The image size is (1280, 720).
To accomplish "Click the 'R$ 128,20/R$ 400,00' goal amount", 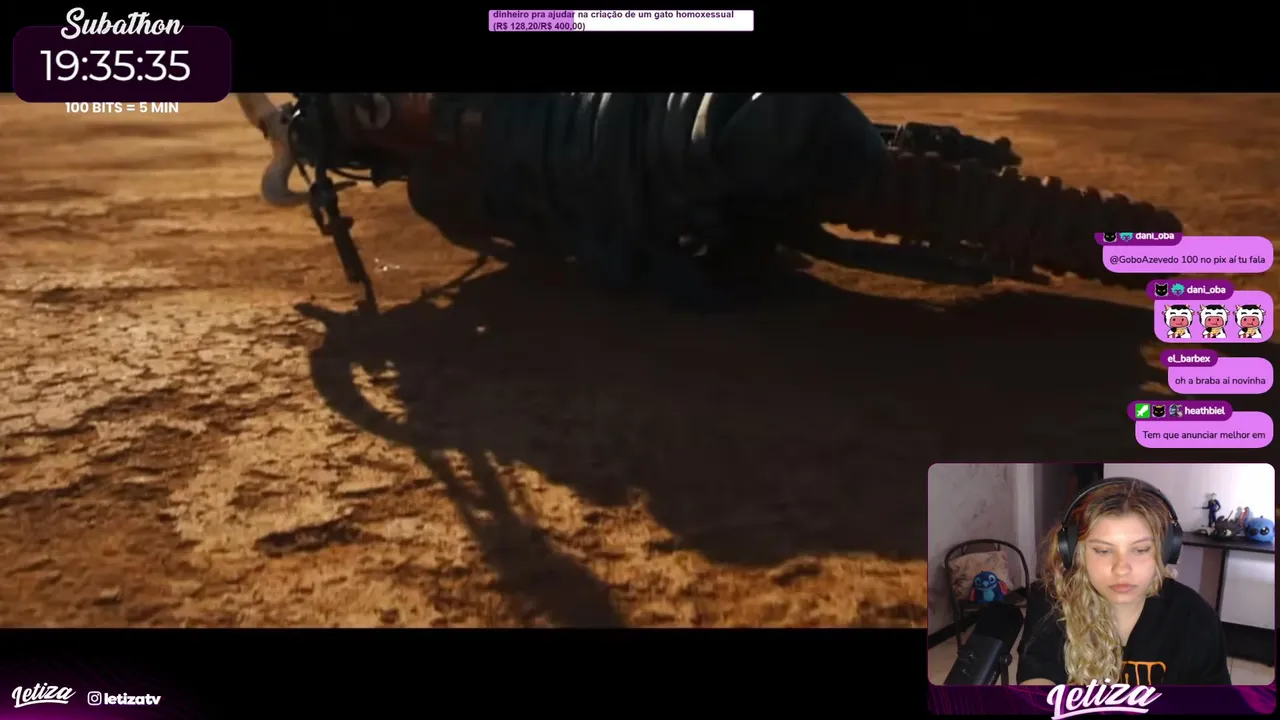I will click(x=539, y=26).
